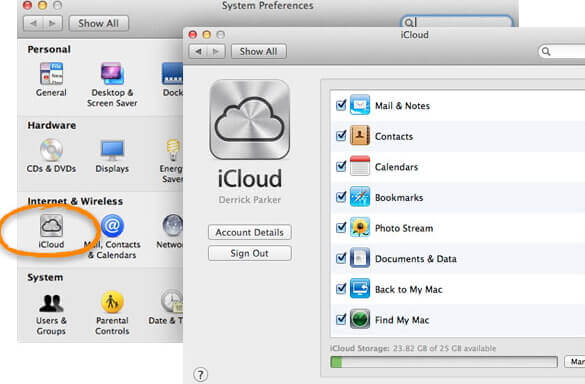Viewport: 585px width, 384px height.
Task: Uncheck the Contacts checkbox
Action: point(341,136)
